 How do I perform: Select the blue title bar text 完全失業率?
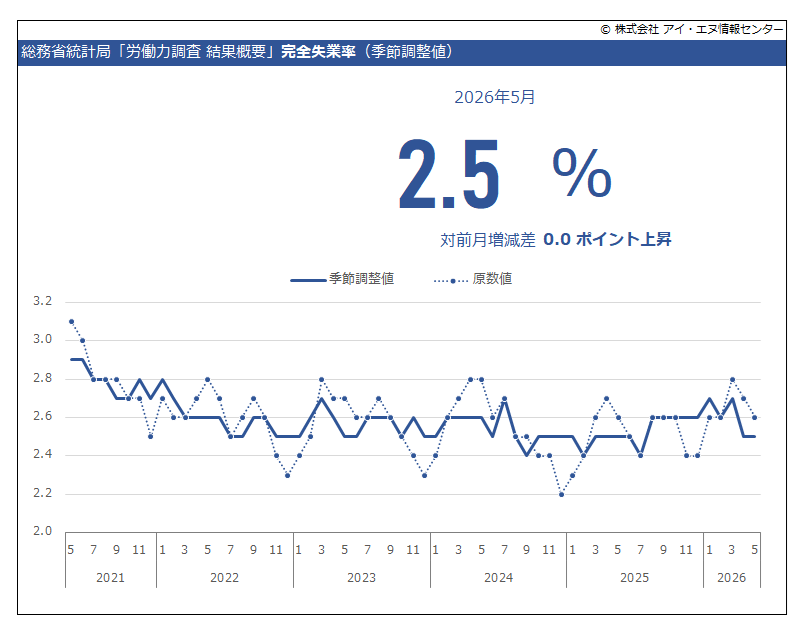point(318,52)
